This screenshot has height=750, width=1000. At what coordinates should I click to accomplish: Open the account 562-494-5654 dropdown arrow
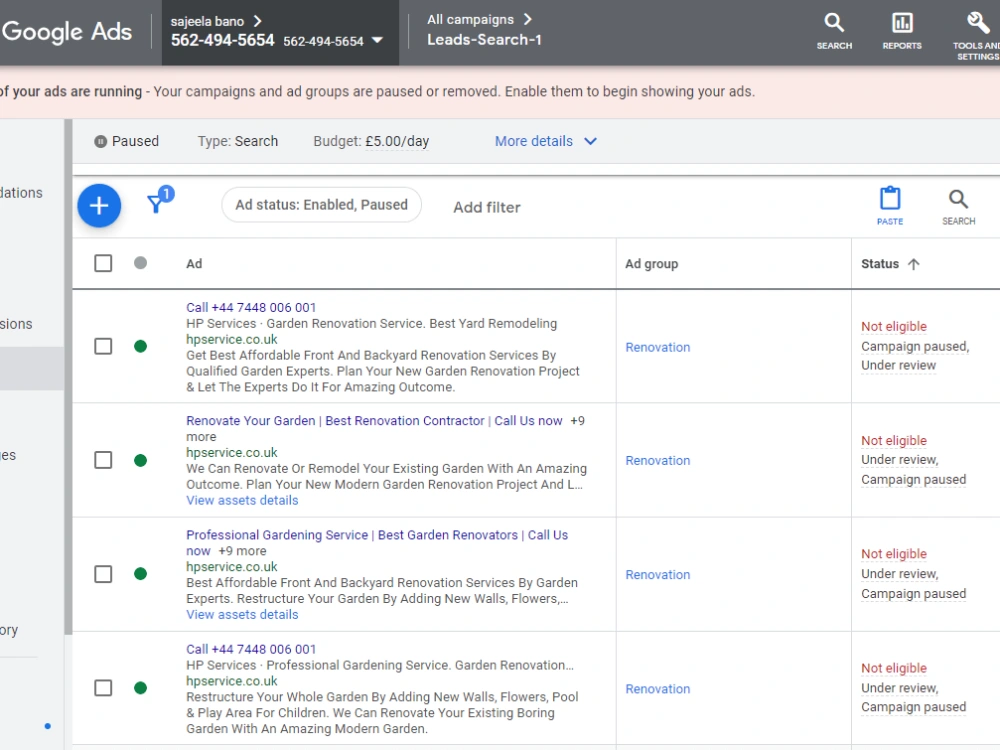[378, 40]
